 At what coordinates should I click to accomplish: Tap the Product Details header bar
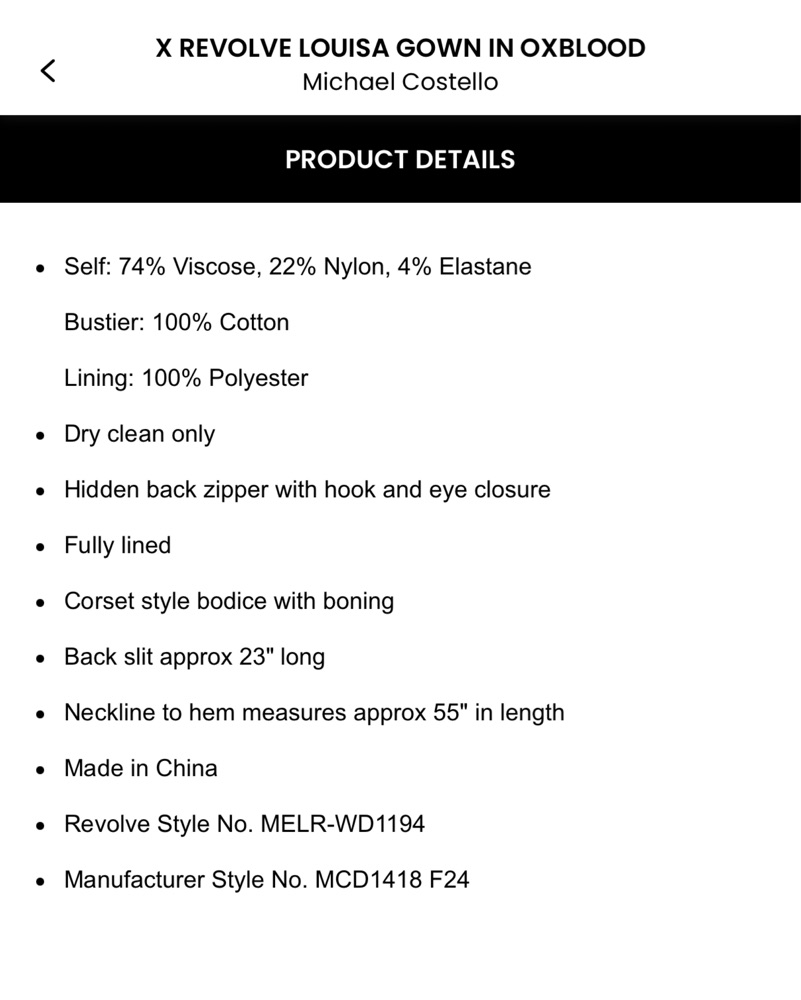click(x=400, y=159)
